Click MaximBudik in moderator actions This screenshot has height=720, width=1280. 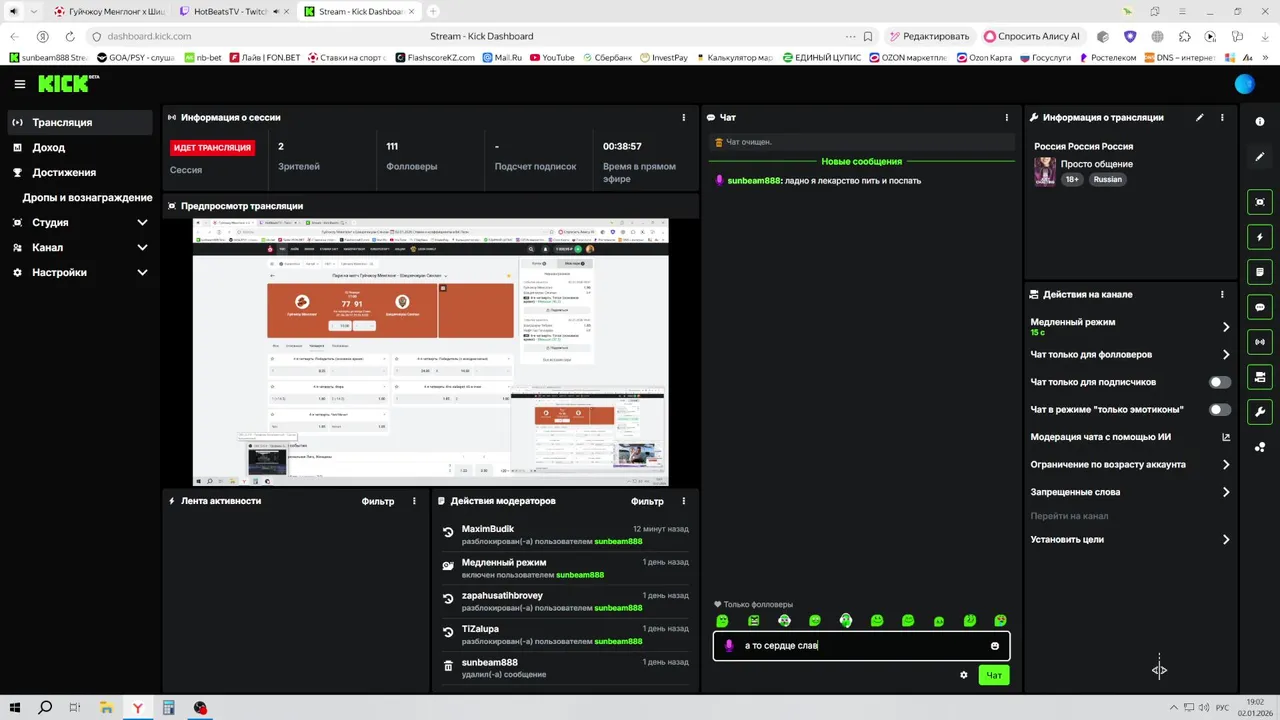coord(488,528)
